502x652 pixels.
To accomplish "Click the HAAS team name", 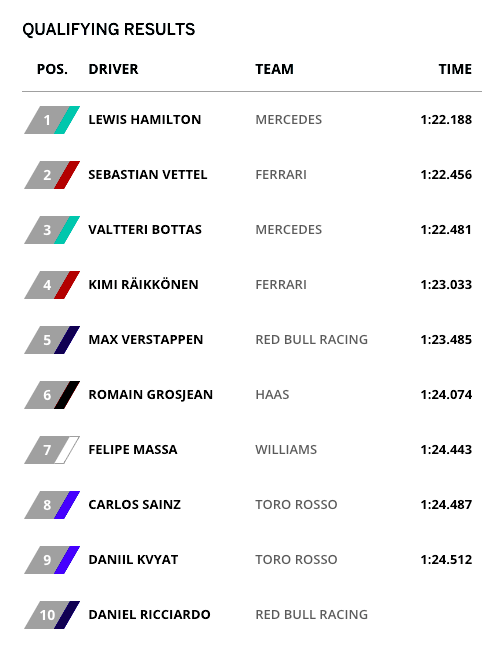I will [x=272, y=395].
